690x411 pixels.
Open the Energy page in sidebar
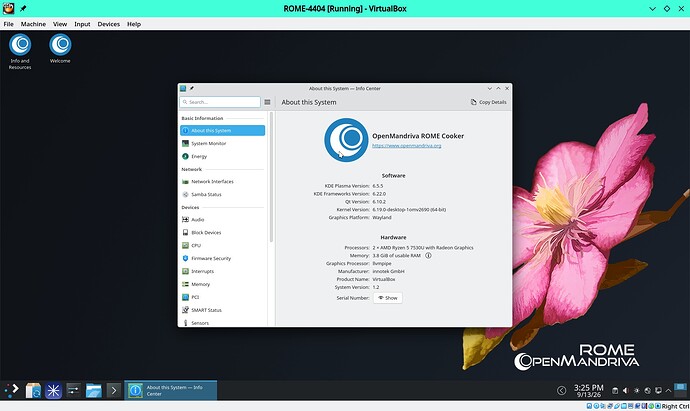click(222, 156)
